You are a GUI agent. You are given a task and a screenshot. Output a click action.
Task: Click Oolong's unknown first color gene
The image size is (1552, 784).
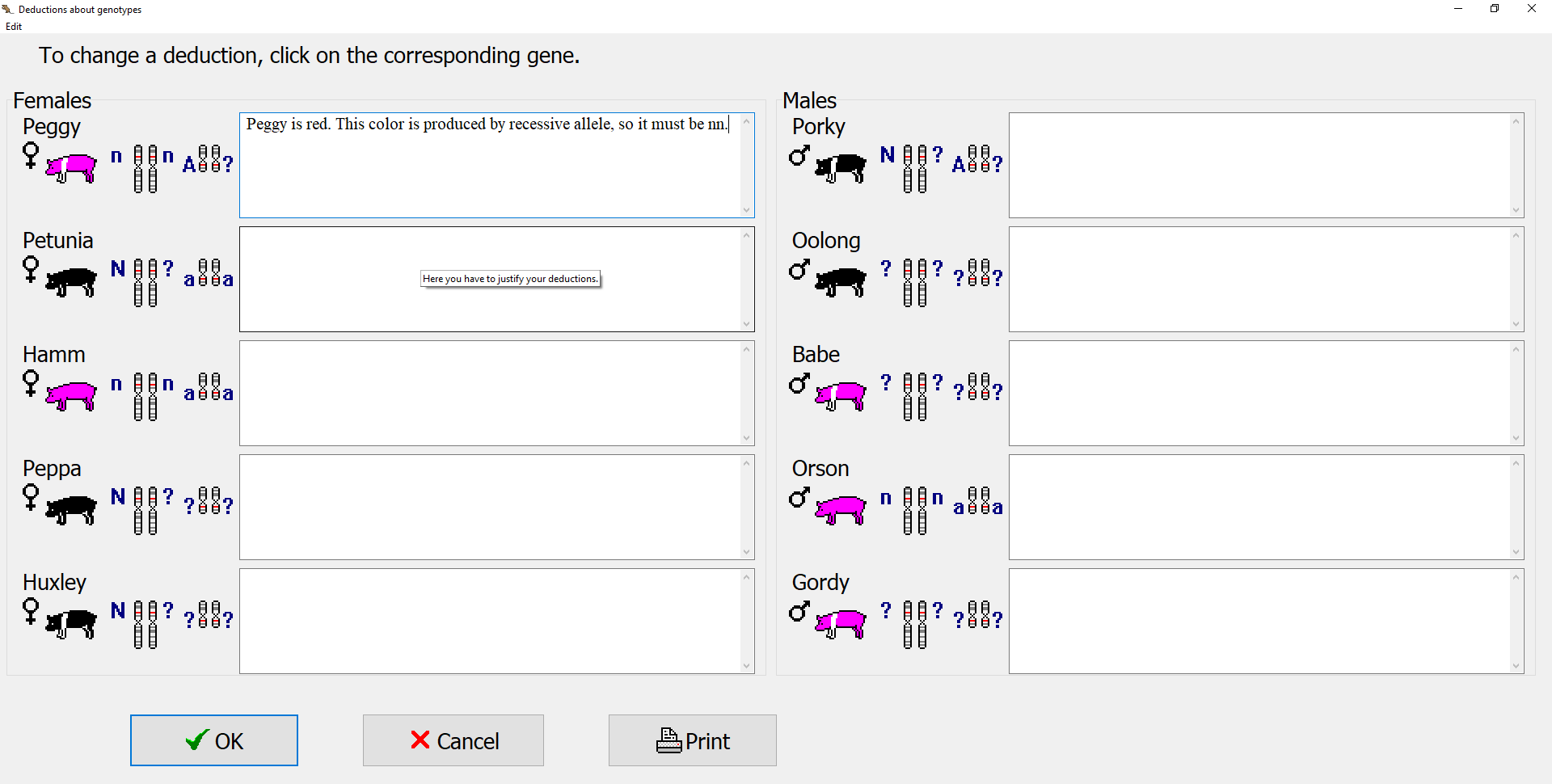(887, 268)
